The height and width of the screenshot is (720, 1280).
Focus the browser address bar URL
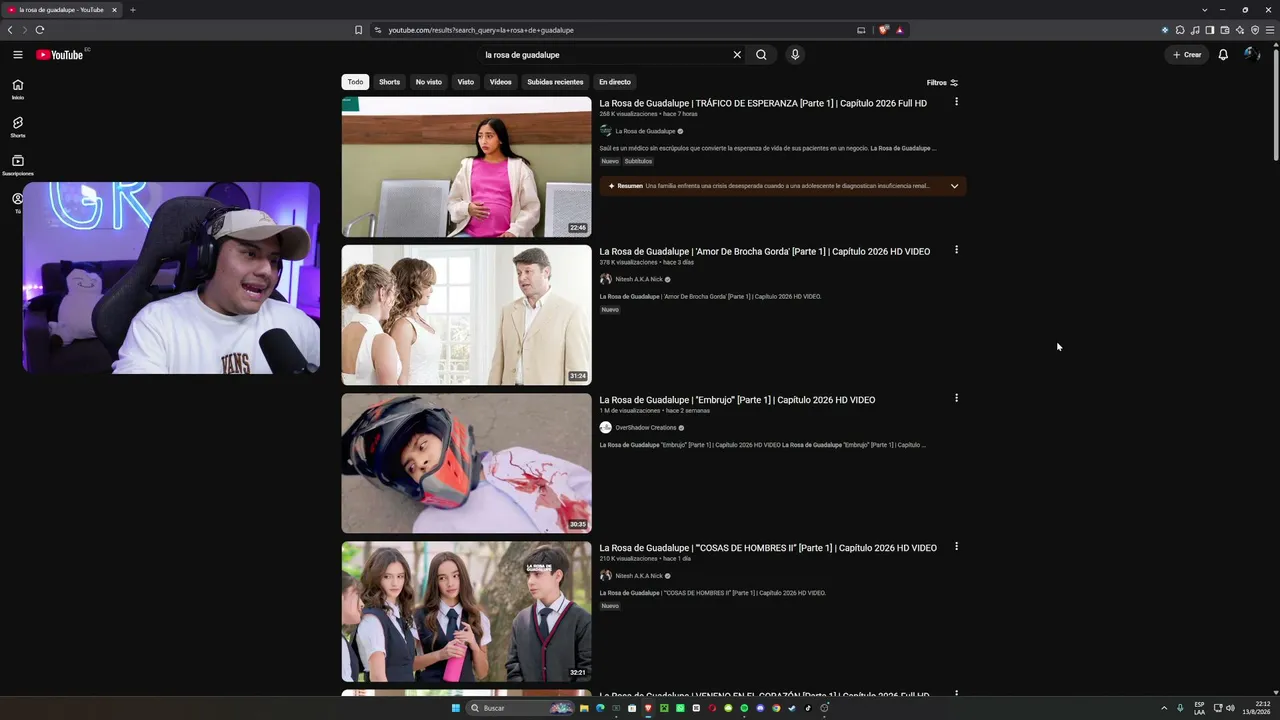click(x=481, y=30)
